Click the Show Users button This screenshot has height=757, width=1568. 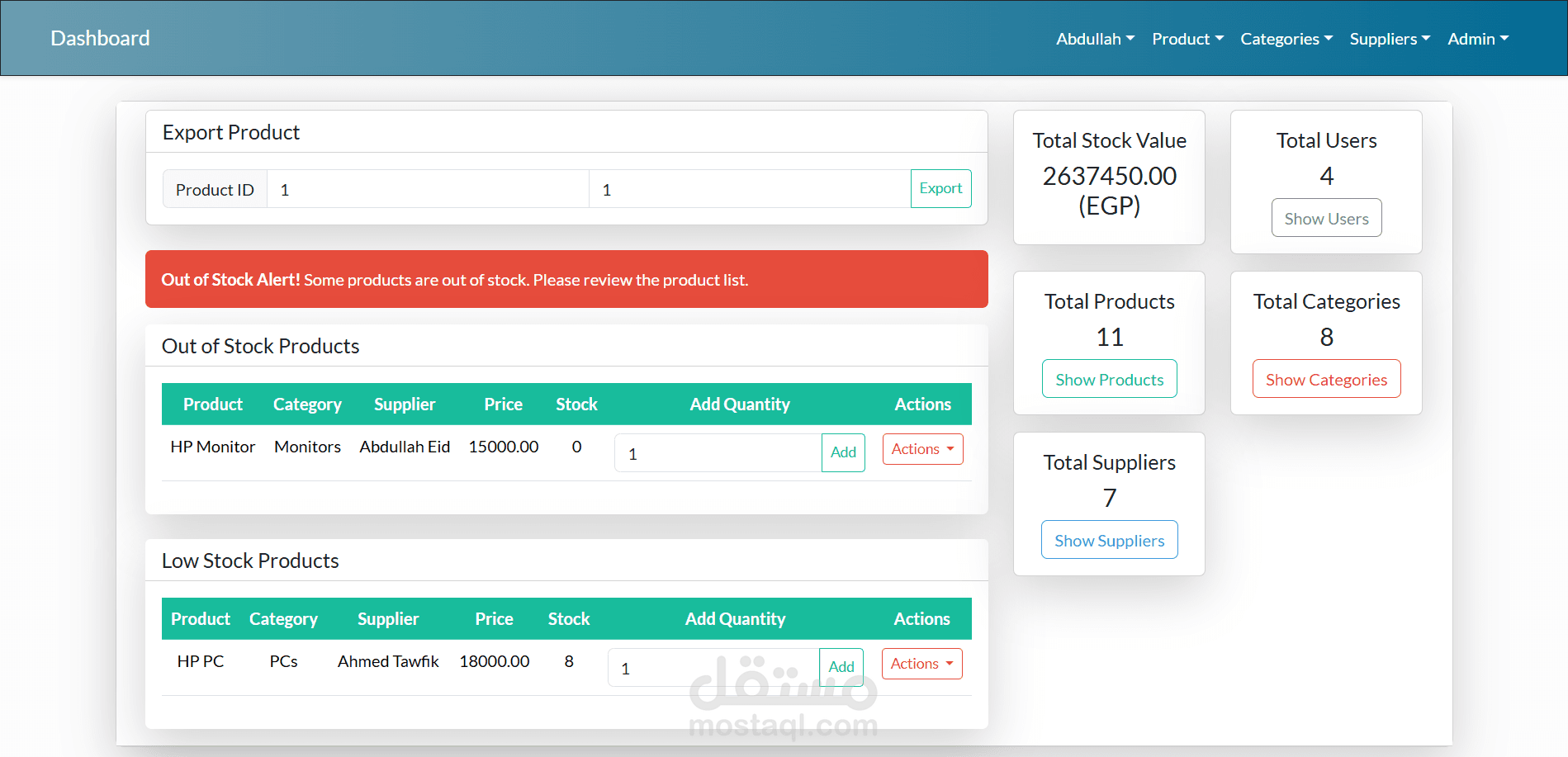(1326, 218)
